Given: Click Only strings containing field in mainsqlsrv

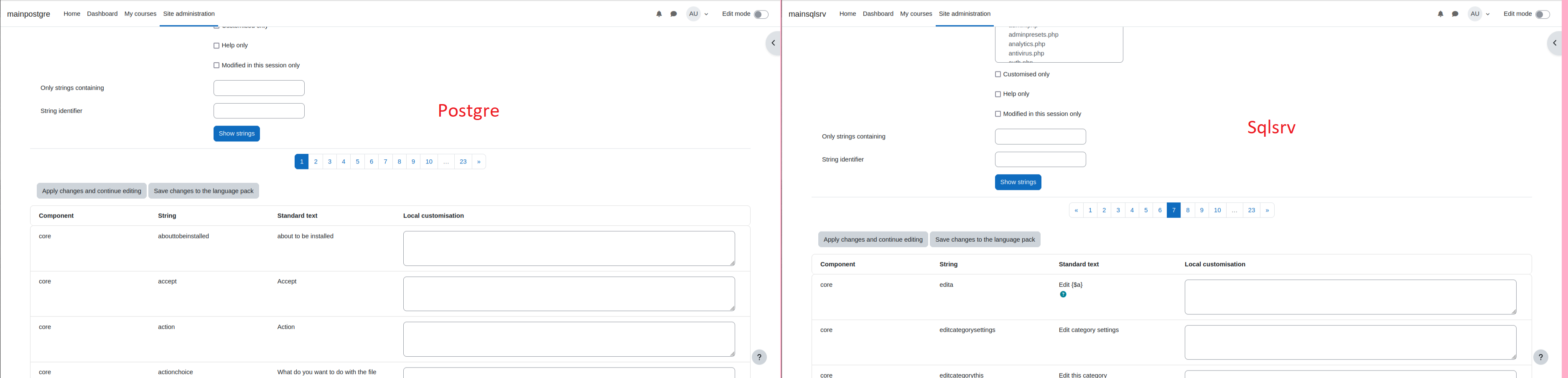Looking at the screenshot, I should tap(1040, 137).
